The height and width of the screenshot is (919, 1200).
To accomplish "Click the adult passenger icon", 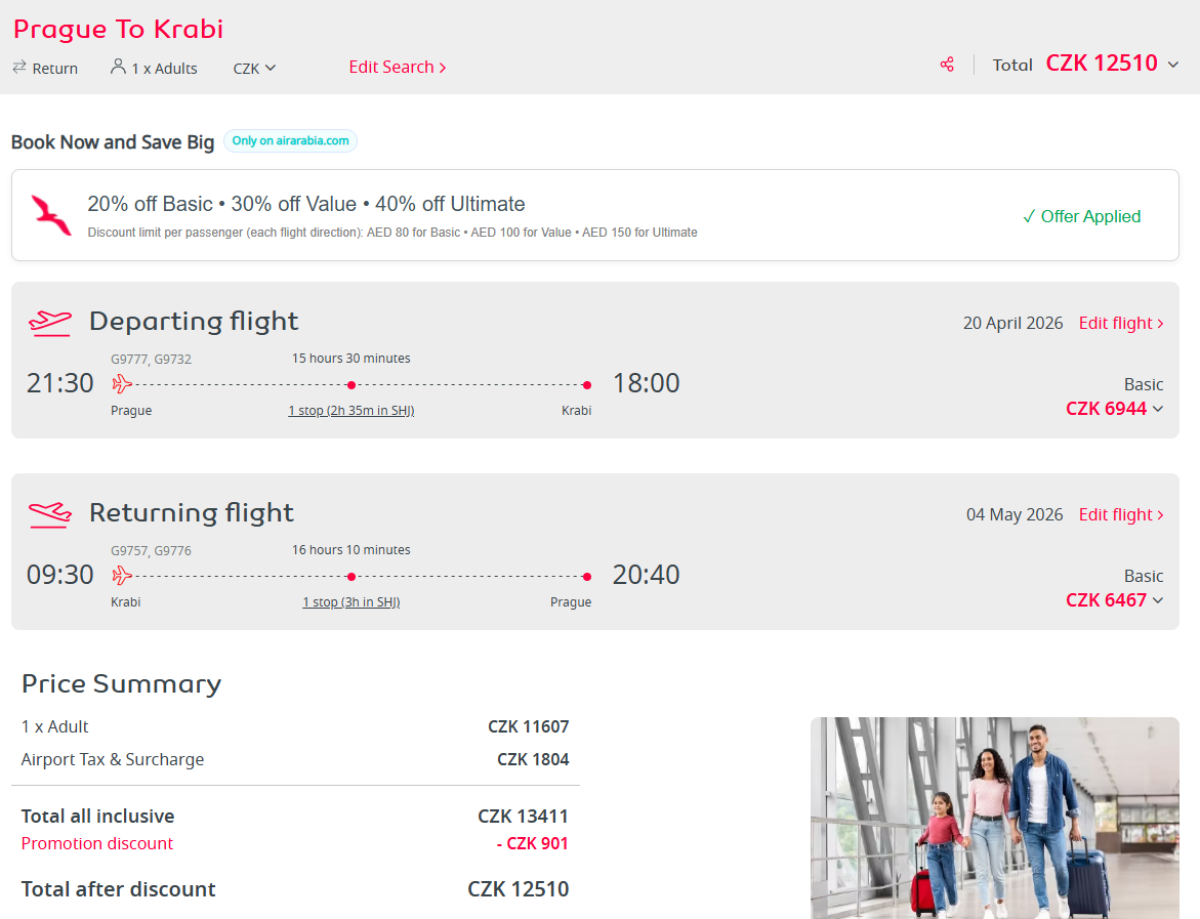I will [118, 67].
